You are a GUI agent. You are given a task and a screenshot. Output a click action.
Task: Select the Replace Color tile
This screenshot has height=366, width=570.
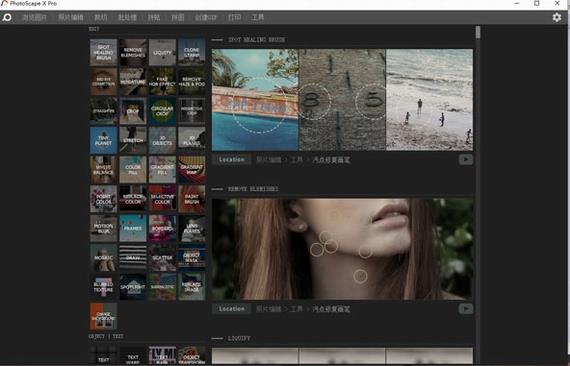click(x=133, y=199)
